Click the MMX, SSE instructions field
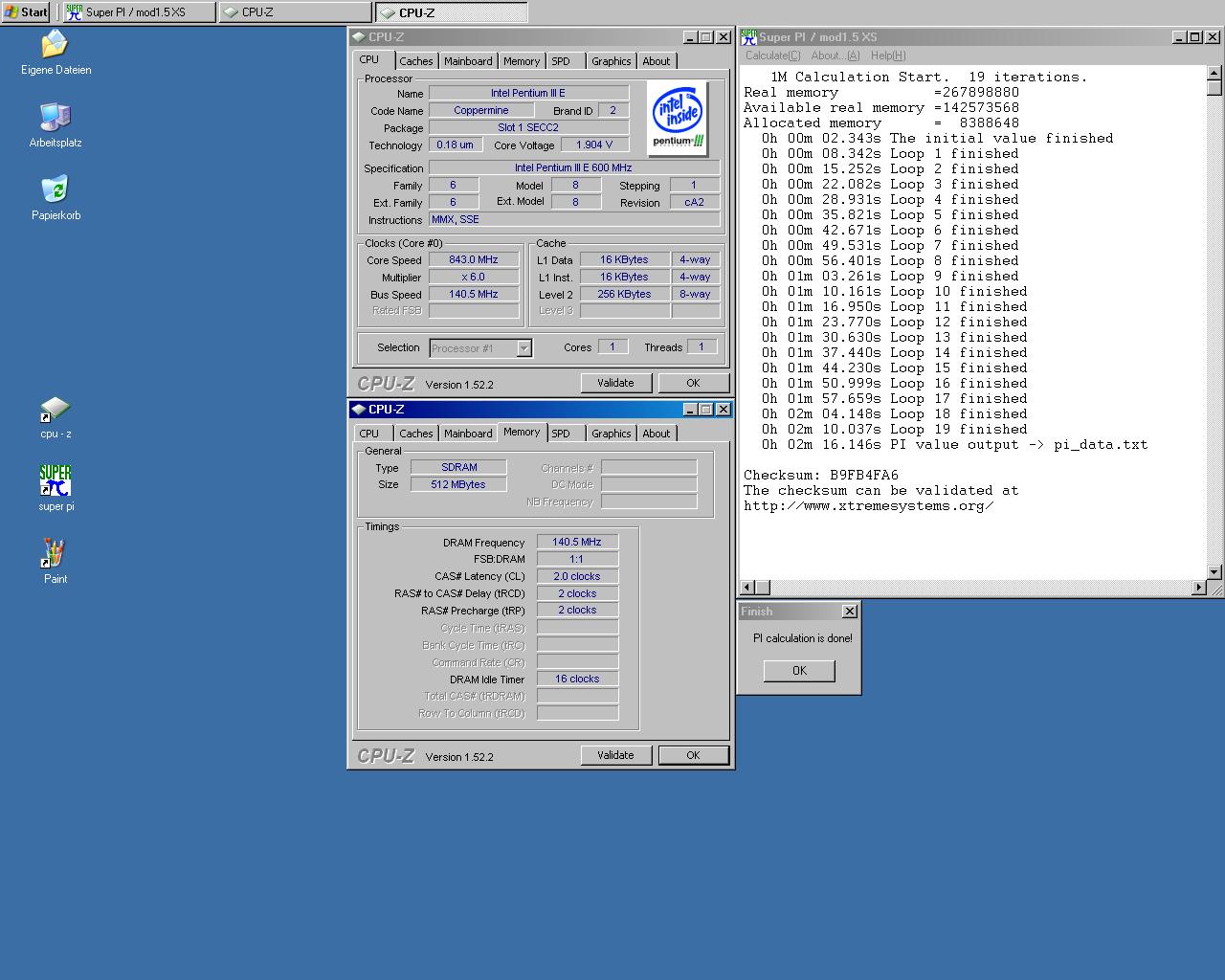Screen dimensions: 1225x980 [x=574, y=219]
